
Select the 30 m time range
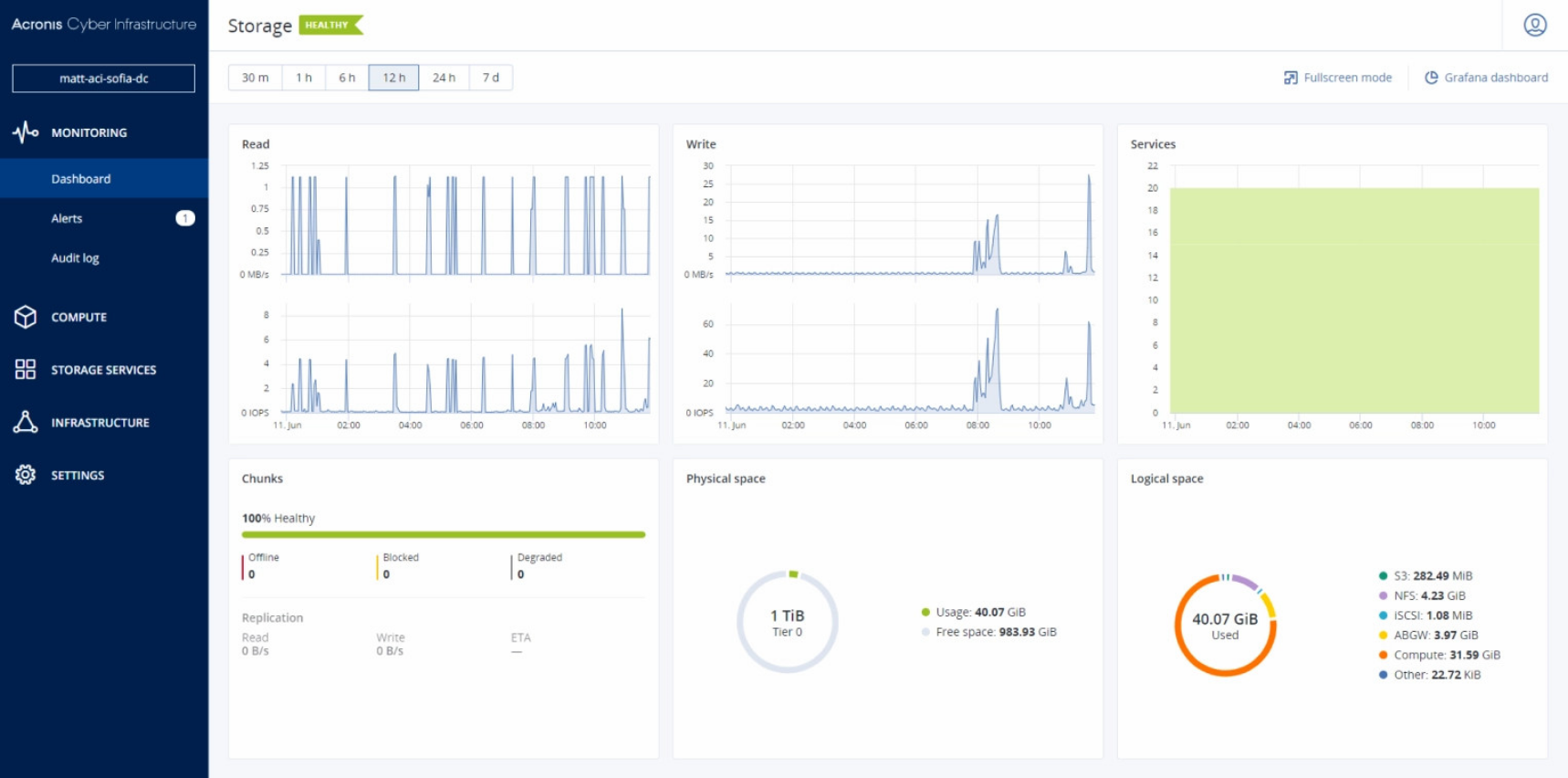pos(255,78)
